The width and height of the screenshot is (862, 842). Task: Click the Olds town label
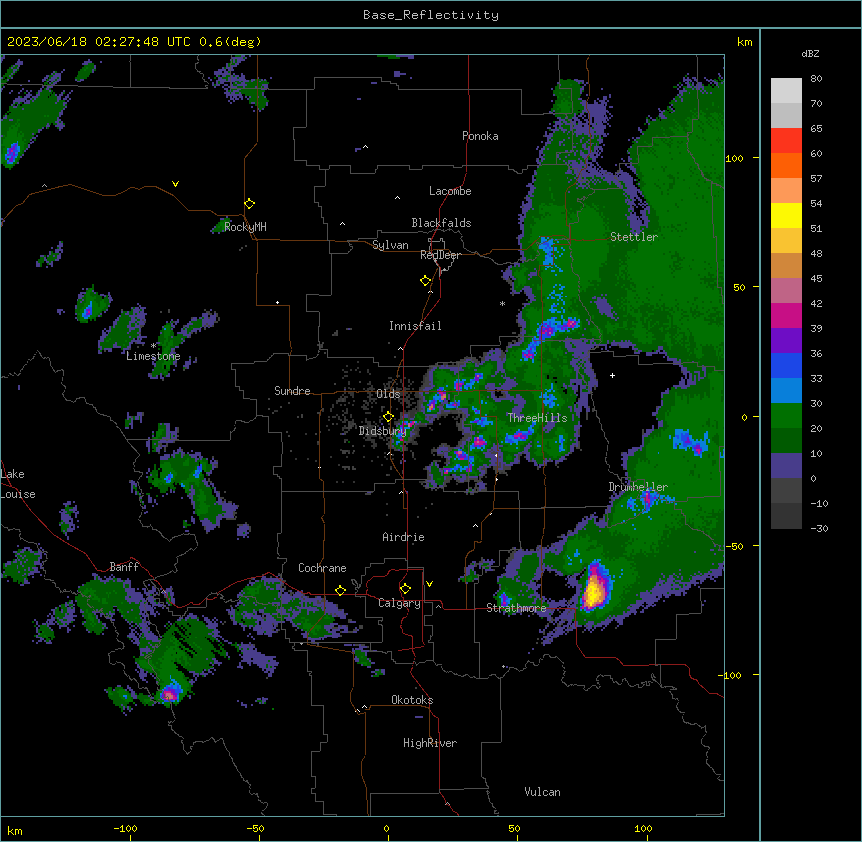click(388, 394)
